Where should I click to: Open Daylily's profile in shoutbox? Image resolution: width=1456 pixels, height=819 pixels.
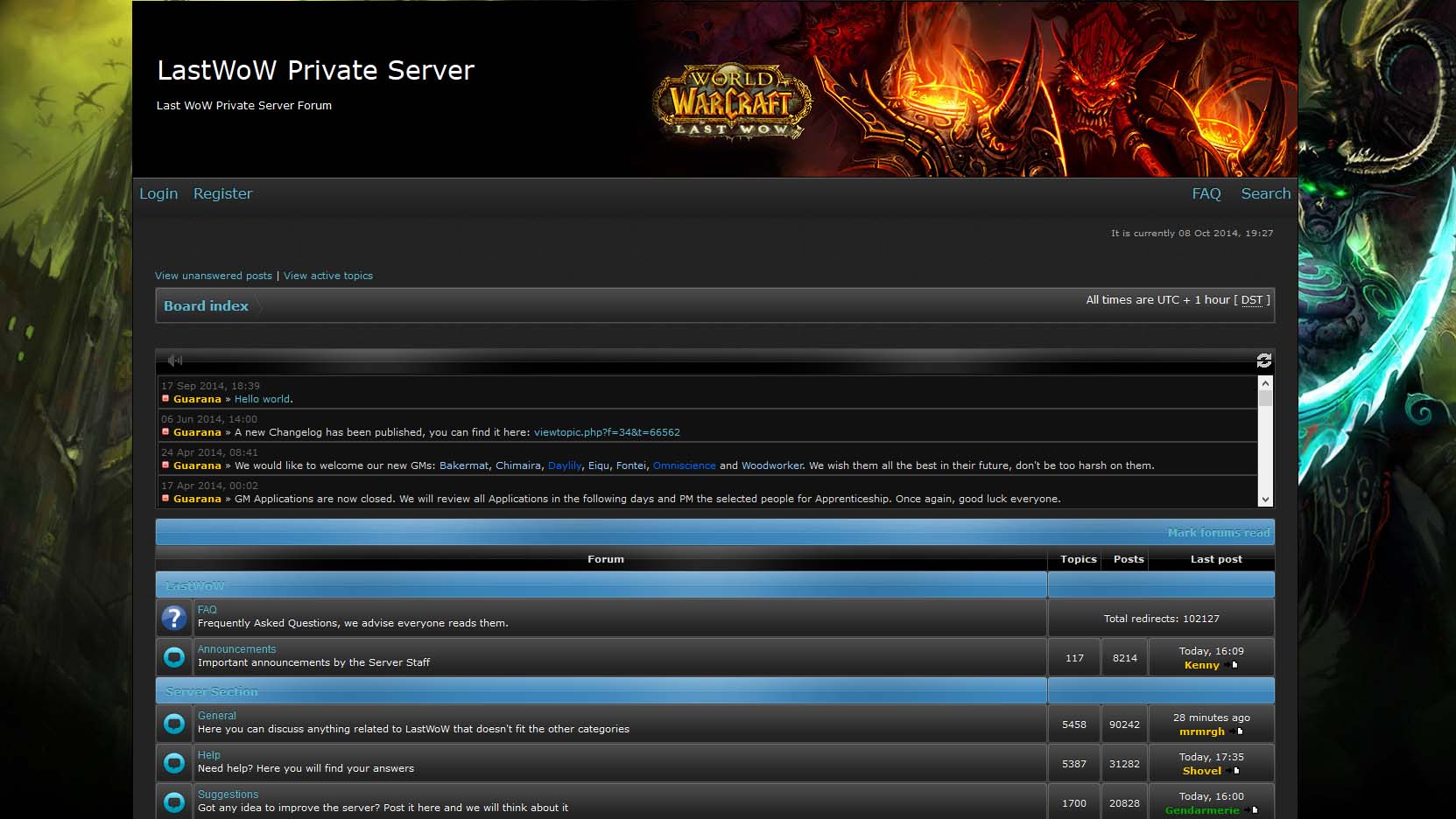tap(565, 465)
